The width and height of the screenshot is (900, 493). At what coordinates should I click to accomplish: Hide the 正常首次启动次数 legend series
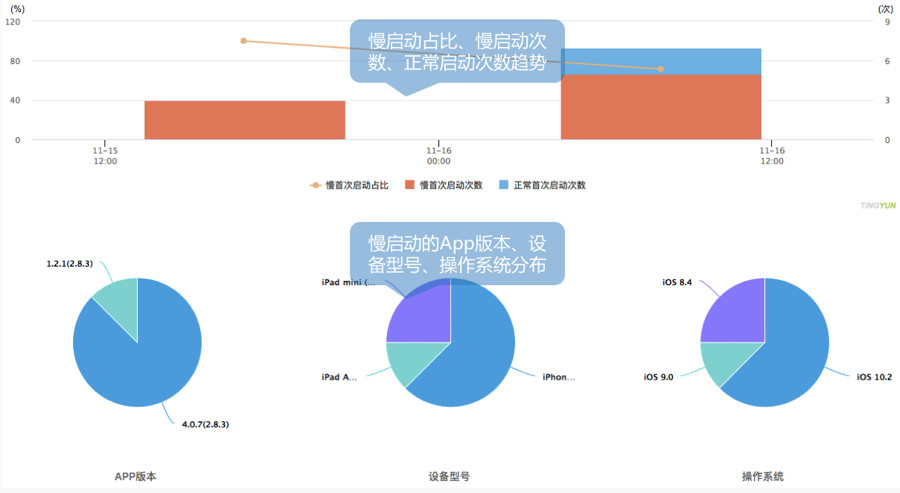click(x=549, y=185)
